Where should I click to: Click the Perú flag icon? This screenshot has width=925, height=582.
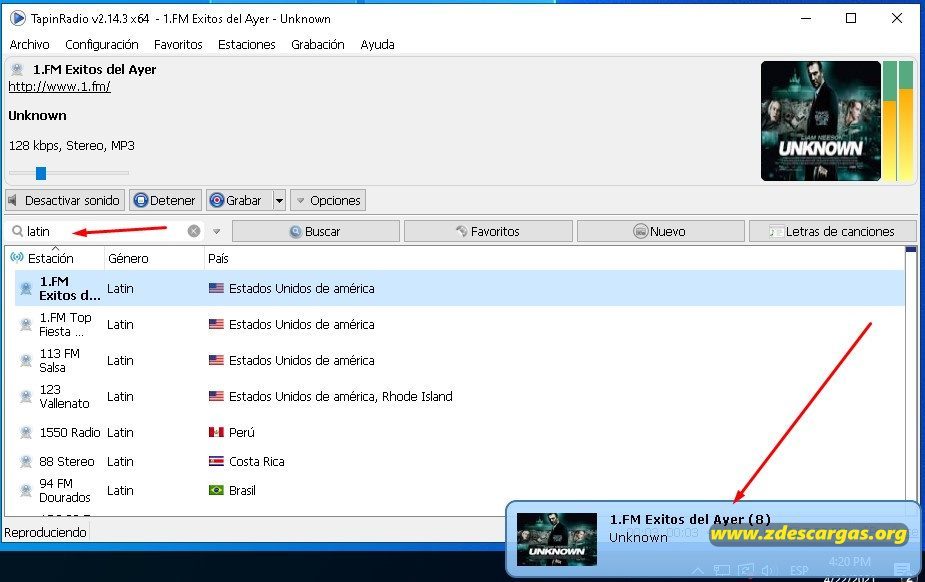[x=217, y=432]
